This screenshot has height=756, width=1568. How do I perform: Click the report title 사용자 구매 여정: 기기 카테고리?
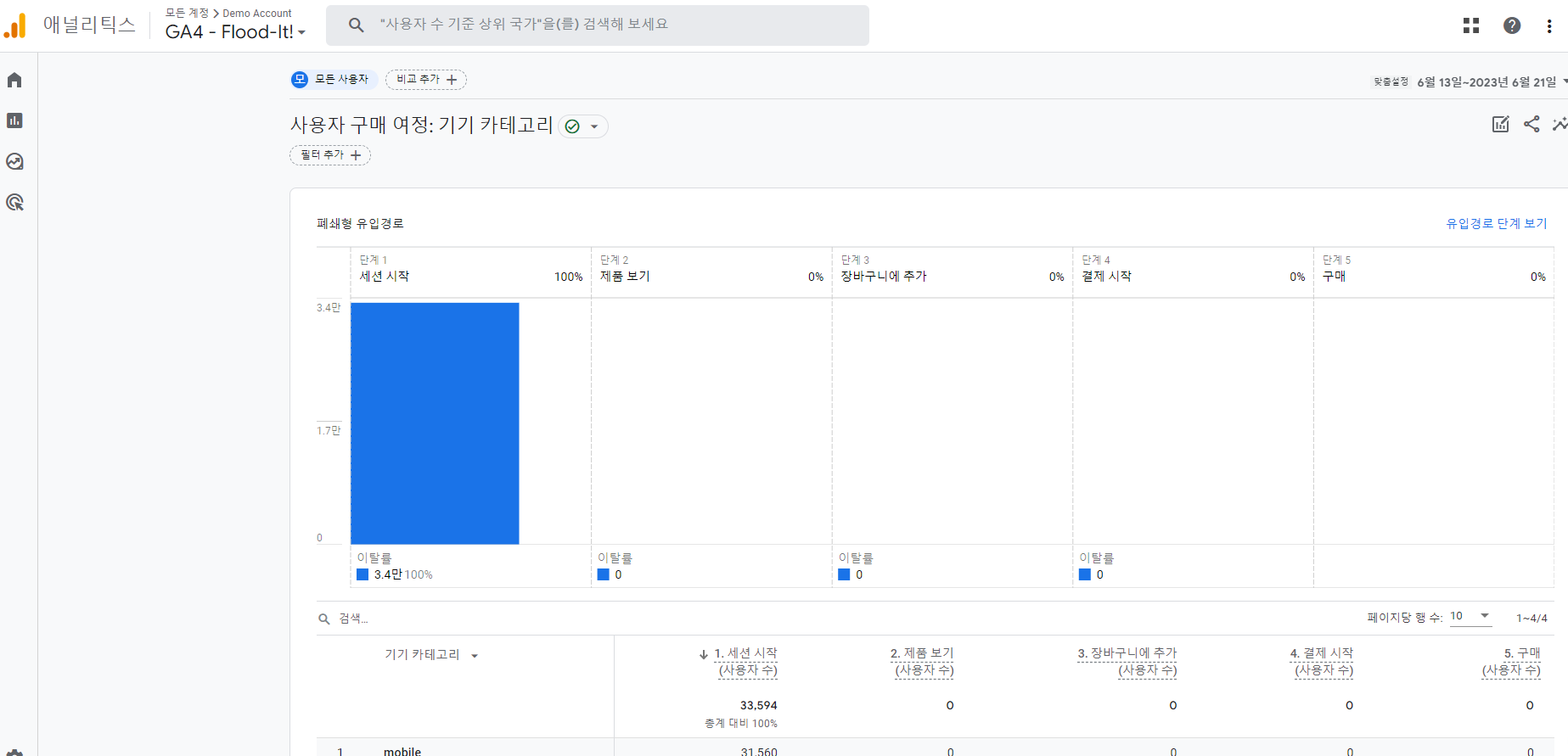tap(422, 125)
